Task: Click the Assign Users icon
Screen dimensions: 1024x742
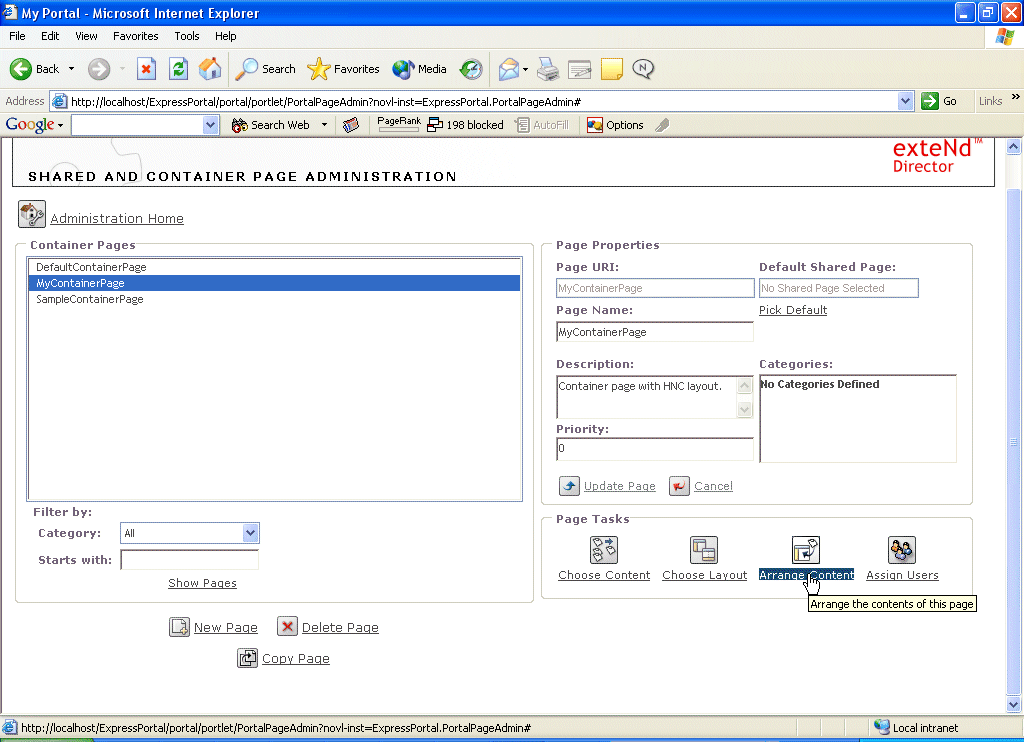Action: pyautogui.click(x=901, y=550)
